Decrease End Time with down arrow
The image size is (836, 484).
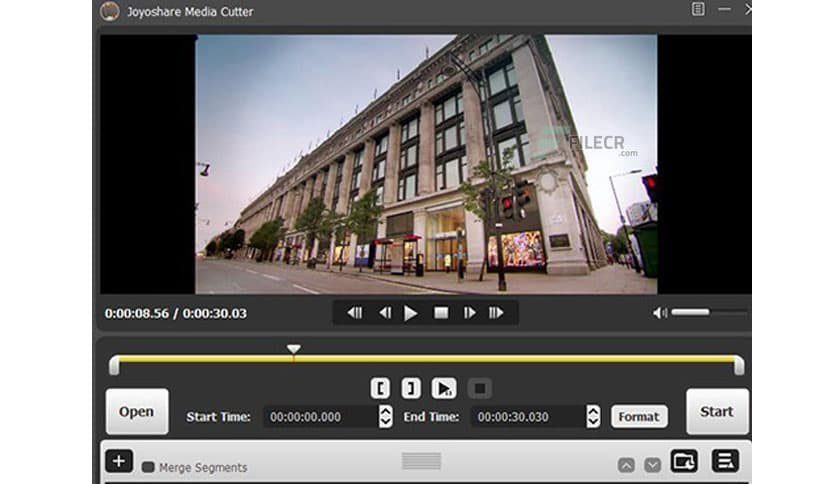click(x=593, y=422)
